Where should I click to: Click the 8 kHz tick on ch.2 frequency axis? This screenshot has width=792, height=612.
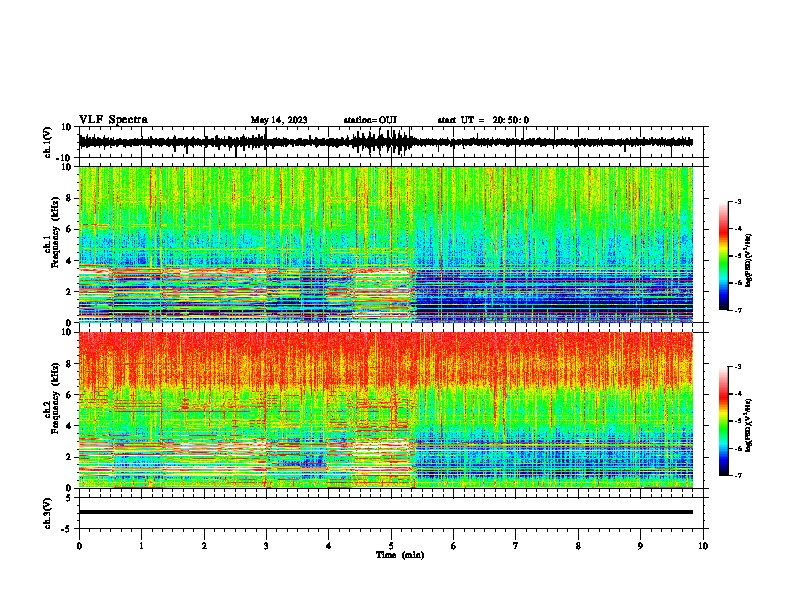point(71,364)
